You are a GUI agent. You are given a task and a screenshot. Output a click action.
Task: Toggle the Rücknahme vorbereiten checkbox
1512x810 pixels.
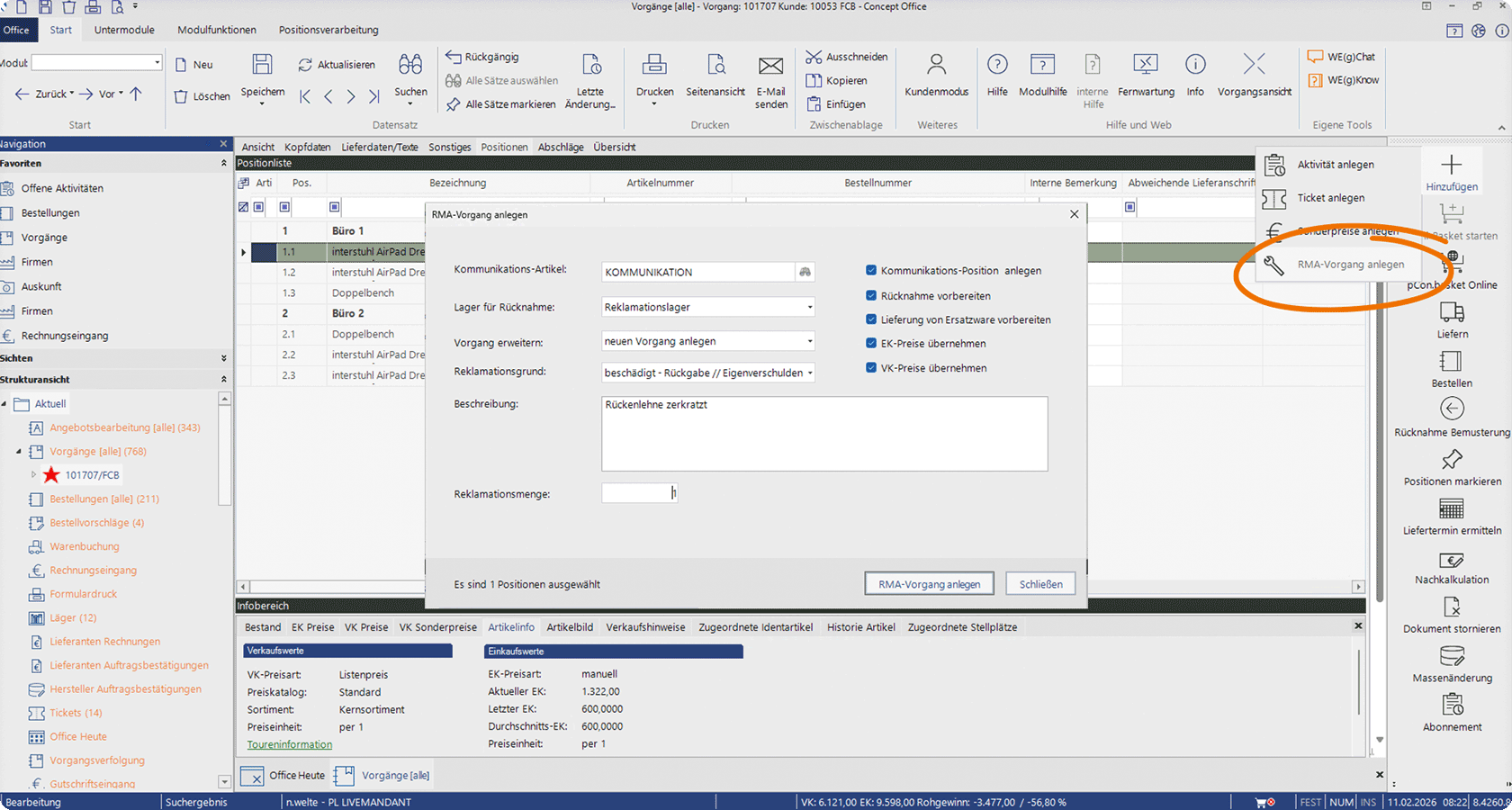871,295
